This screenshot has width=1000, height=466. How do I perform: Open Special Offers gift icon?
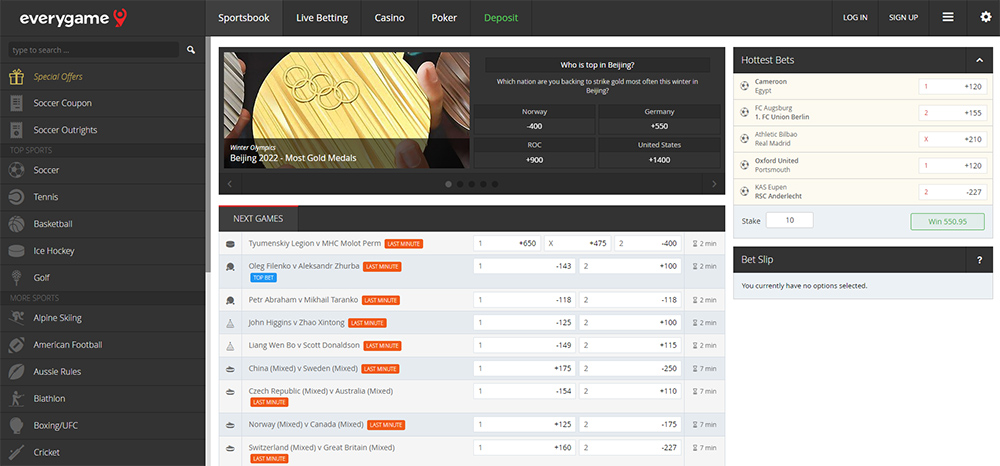pos(17,76)
